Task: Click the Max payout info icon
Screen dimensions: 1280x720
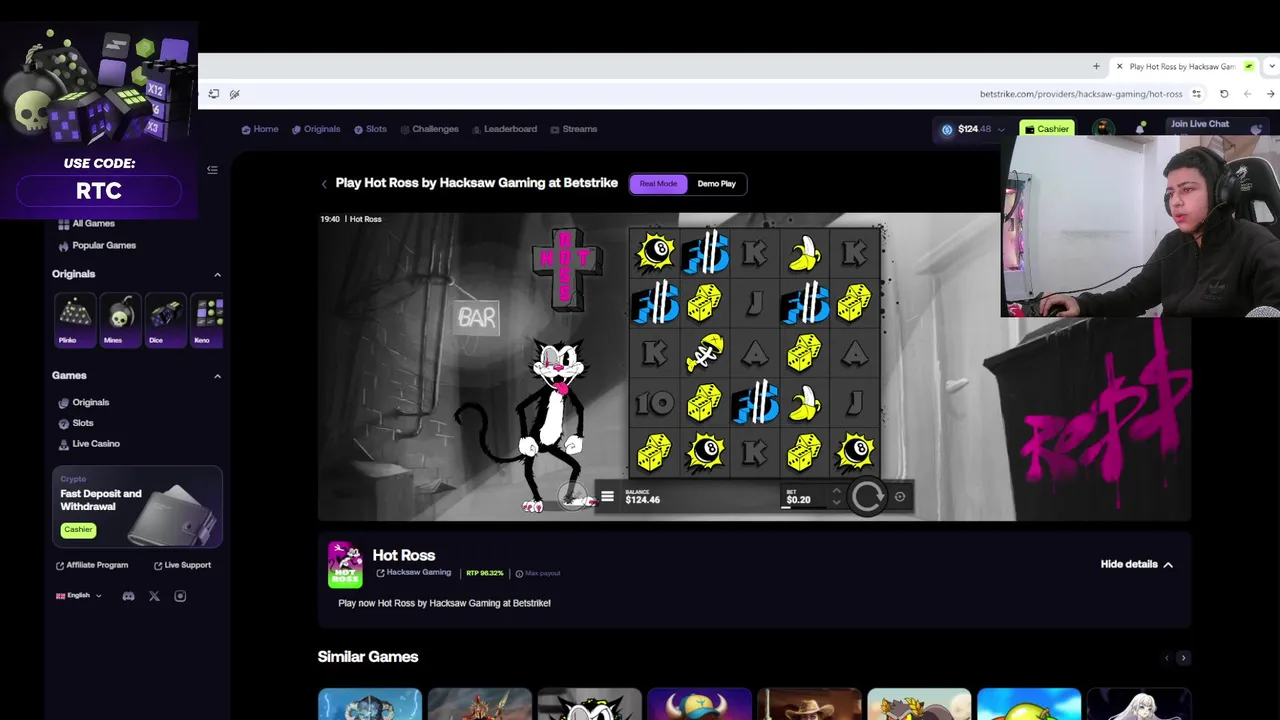Action: [x=519, y=573]
